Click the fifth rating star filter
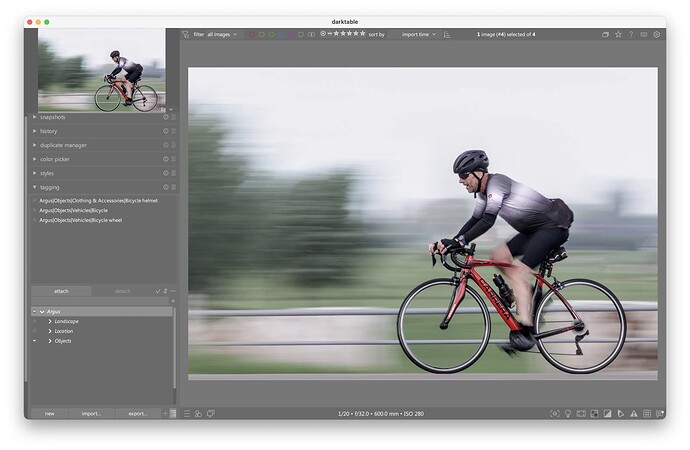690x450 pixels. click(363, 33)
